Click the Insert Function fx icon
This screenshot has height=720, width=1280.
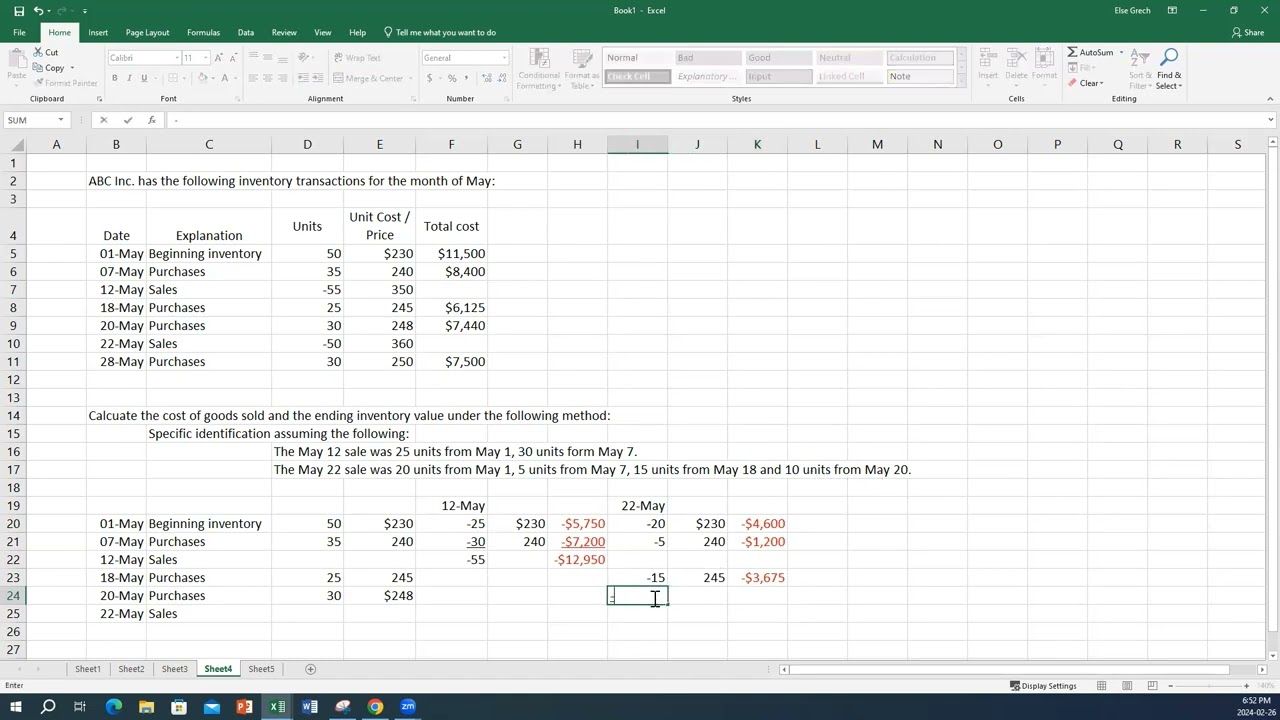click(x=151, y=120)
